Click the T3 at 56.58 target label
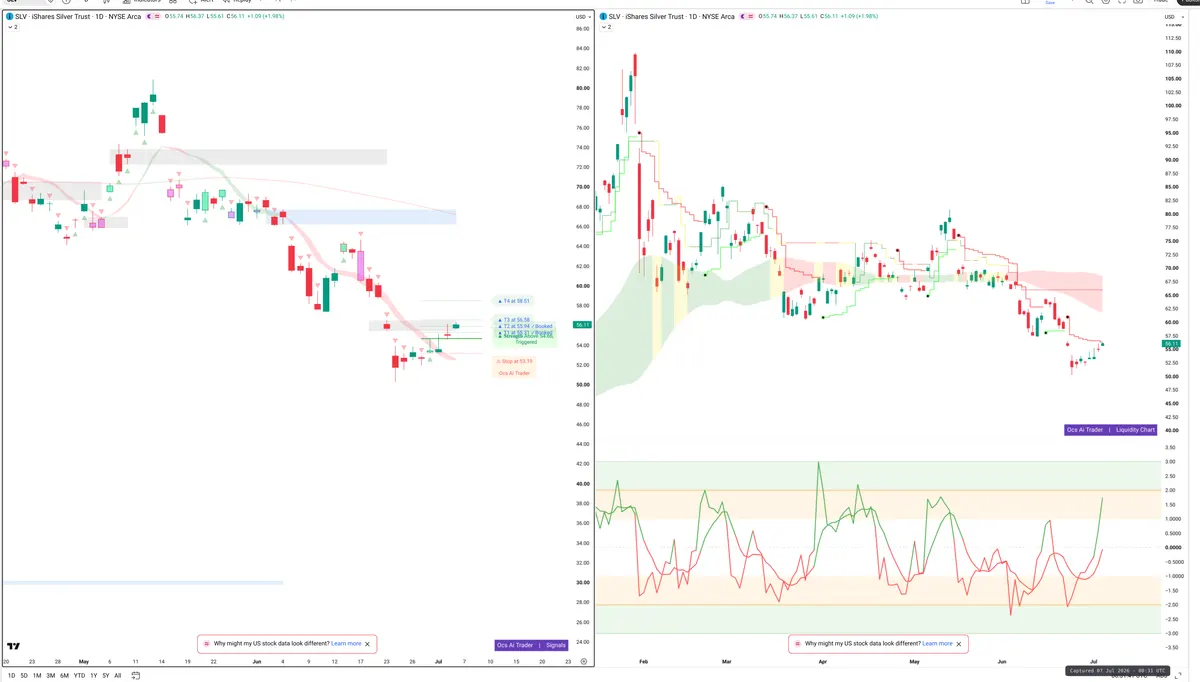The image size is (1200, 682). (514, 320)
